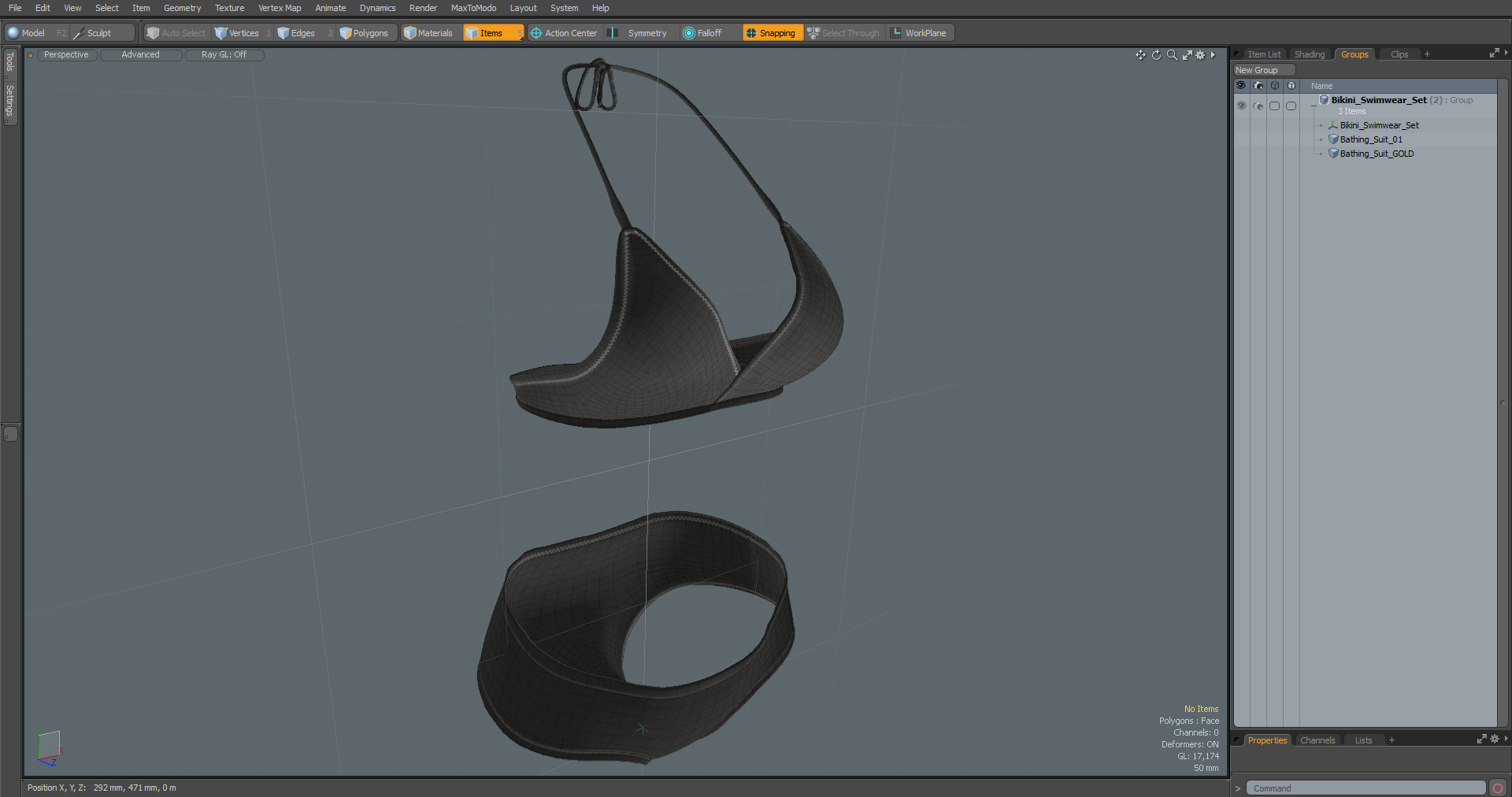Image resolution: width=1512 pixels, height=797 pixels.
Task: Change the Advanced shading style
Action: (141, 55)
